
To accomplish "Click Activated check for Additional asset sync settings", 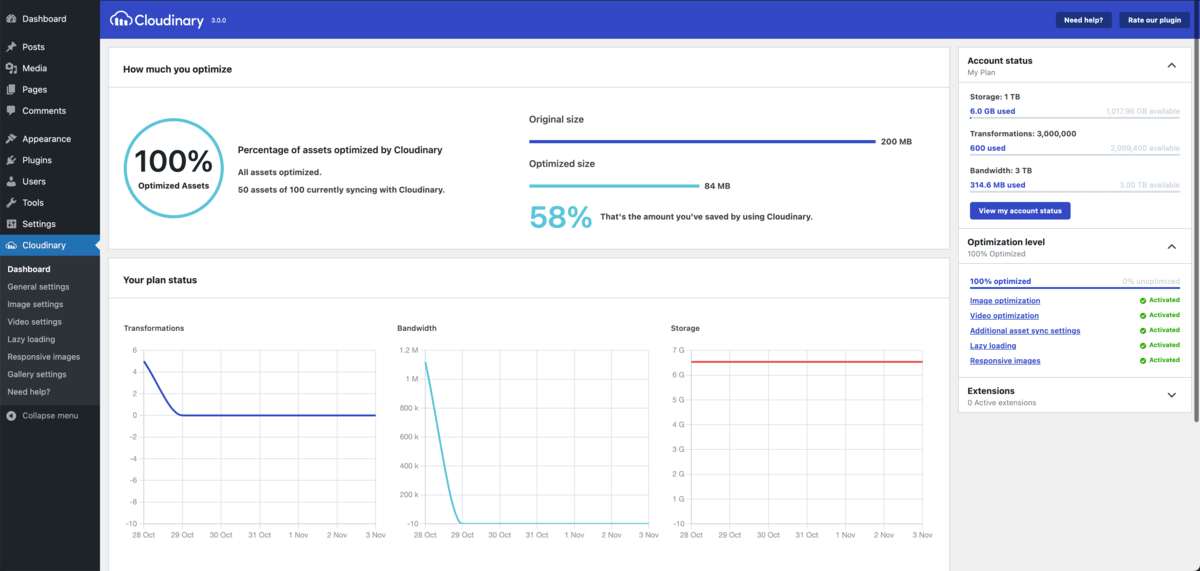I will 1142,330.
